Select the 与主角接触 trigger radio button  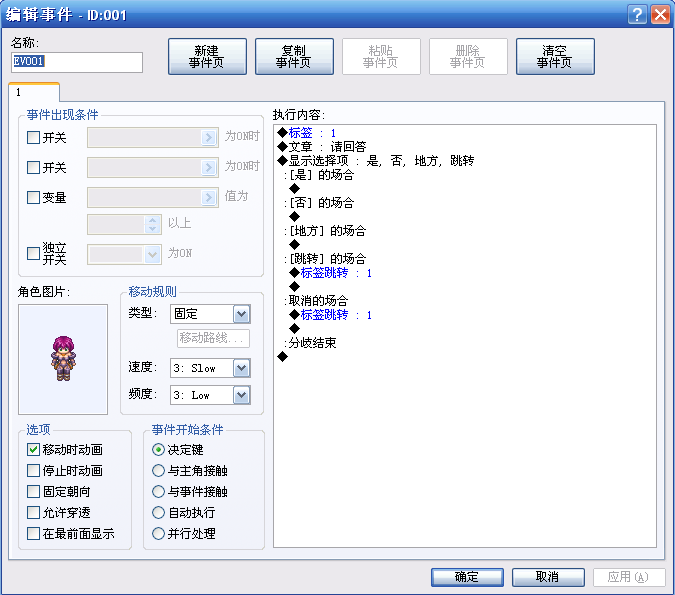click(x=158, y=471)
